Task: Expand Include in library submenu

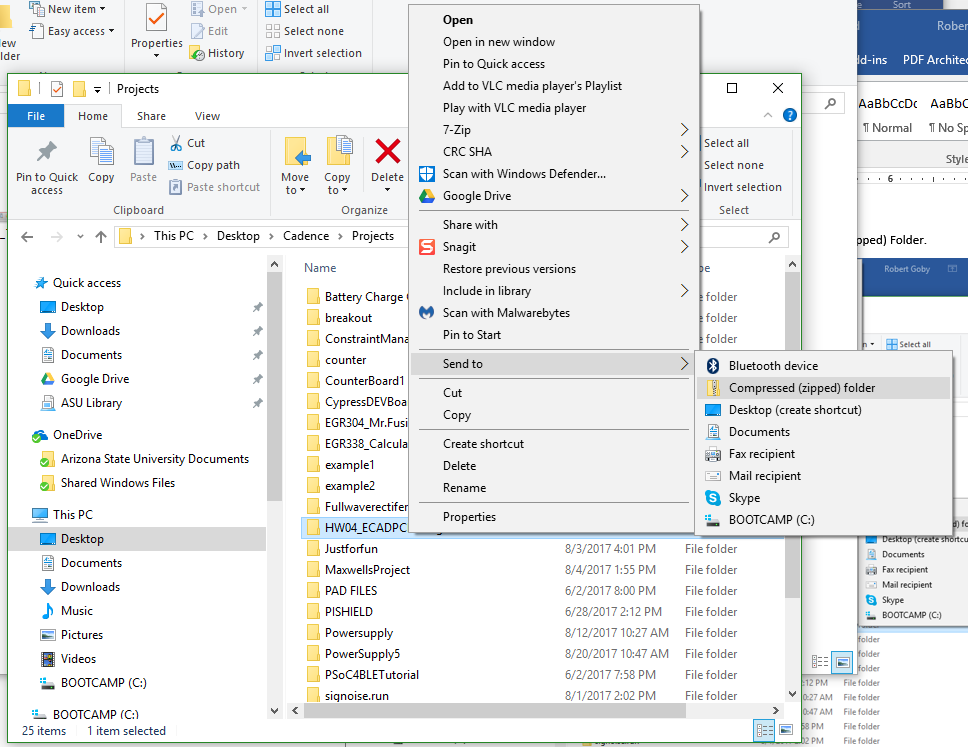Action: tap(684, 291)
